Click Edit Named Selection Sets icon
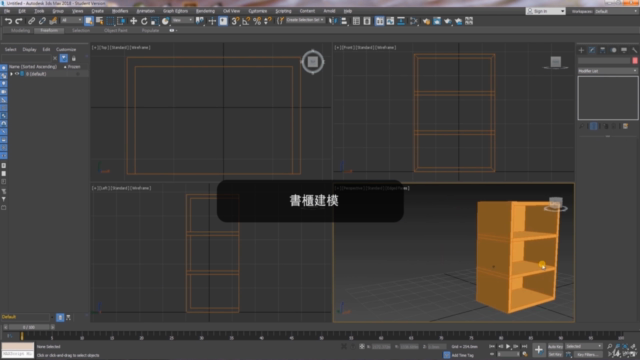Image resolution: width=640 pixels, height=360 pixels. pos(280,21)
